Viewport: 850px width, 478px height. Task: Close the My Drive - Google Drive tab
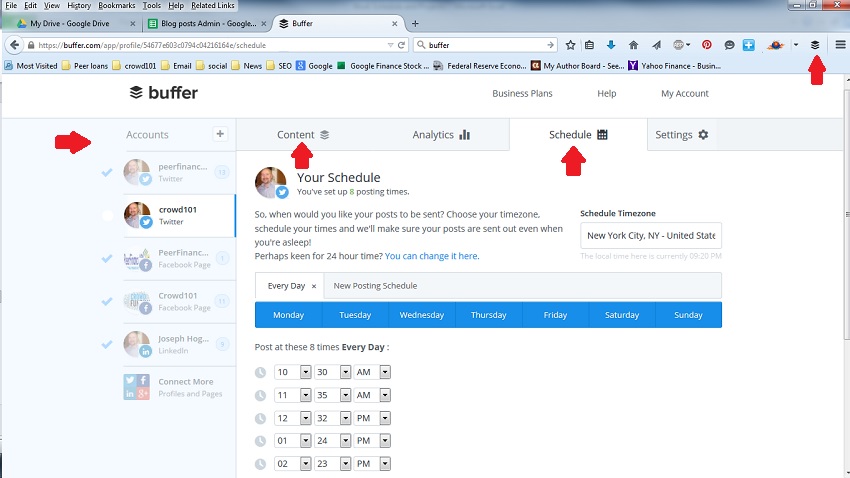[133, 23]
